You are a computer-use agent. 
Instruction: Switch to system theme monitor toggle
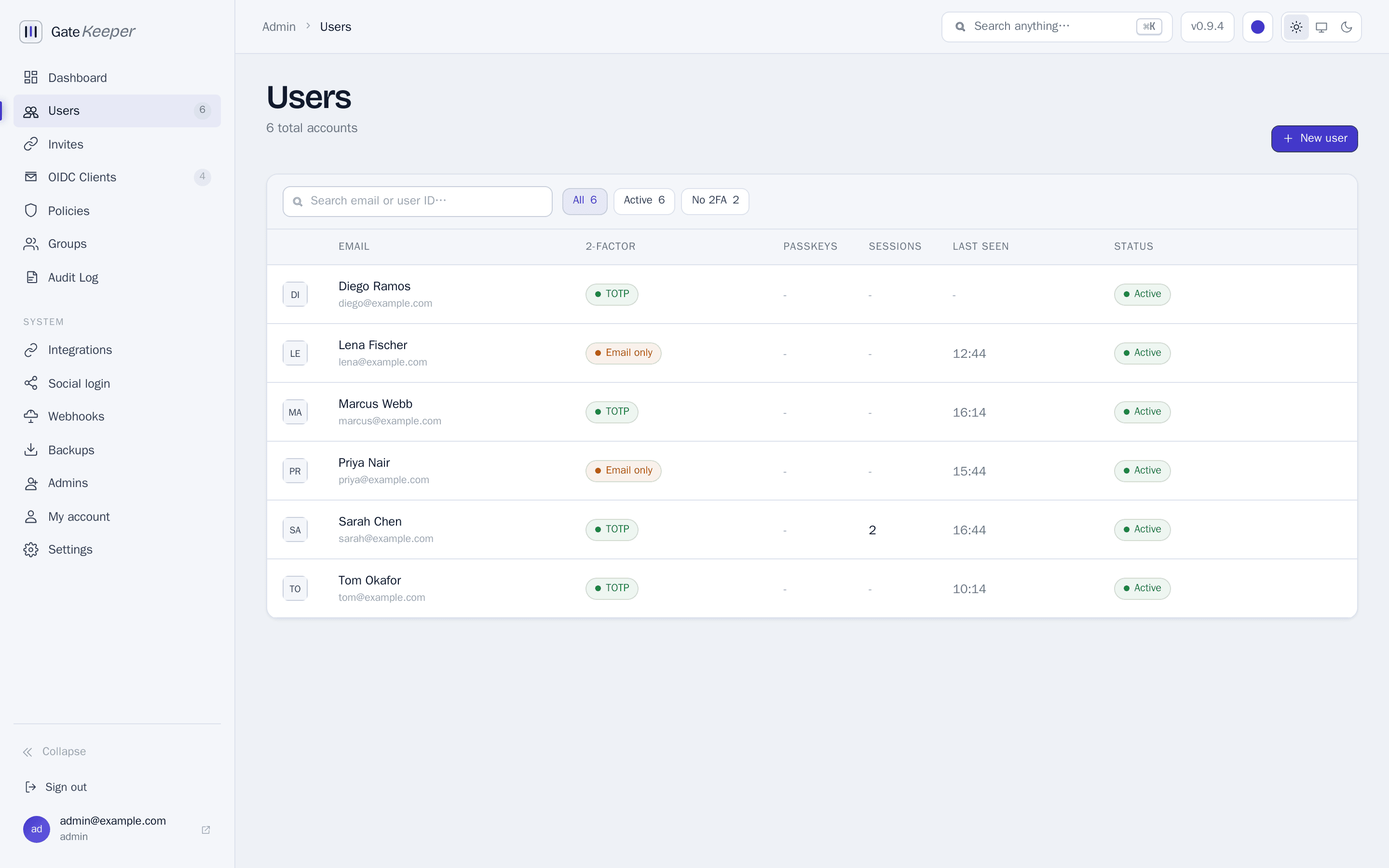click(x=1321, y=27)
